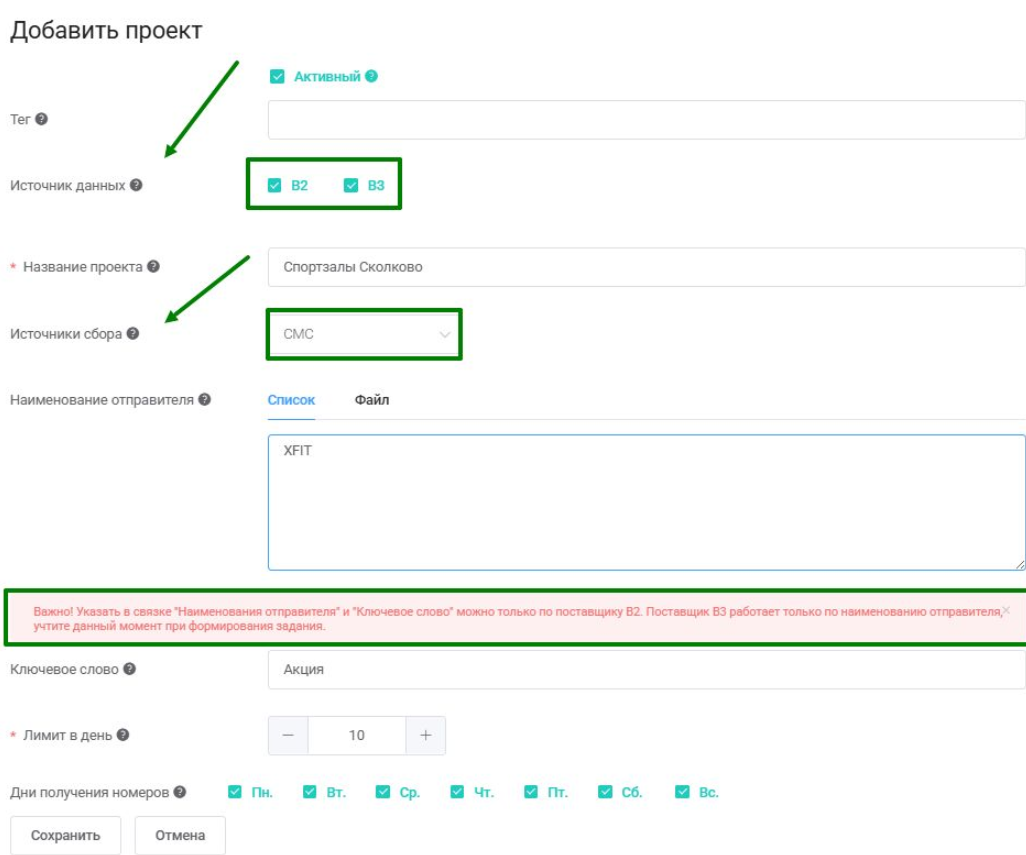Click help icon beside Источник данных
The width and height of the screenshot is (1026, 855).
click(x=136, y=185)
